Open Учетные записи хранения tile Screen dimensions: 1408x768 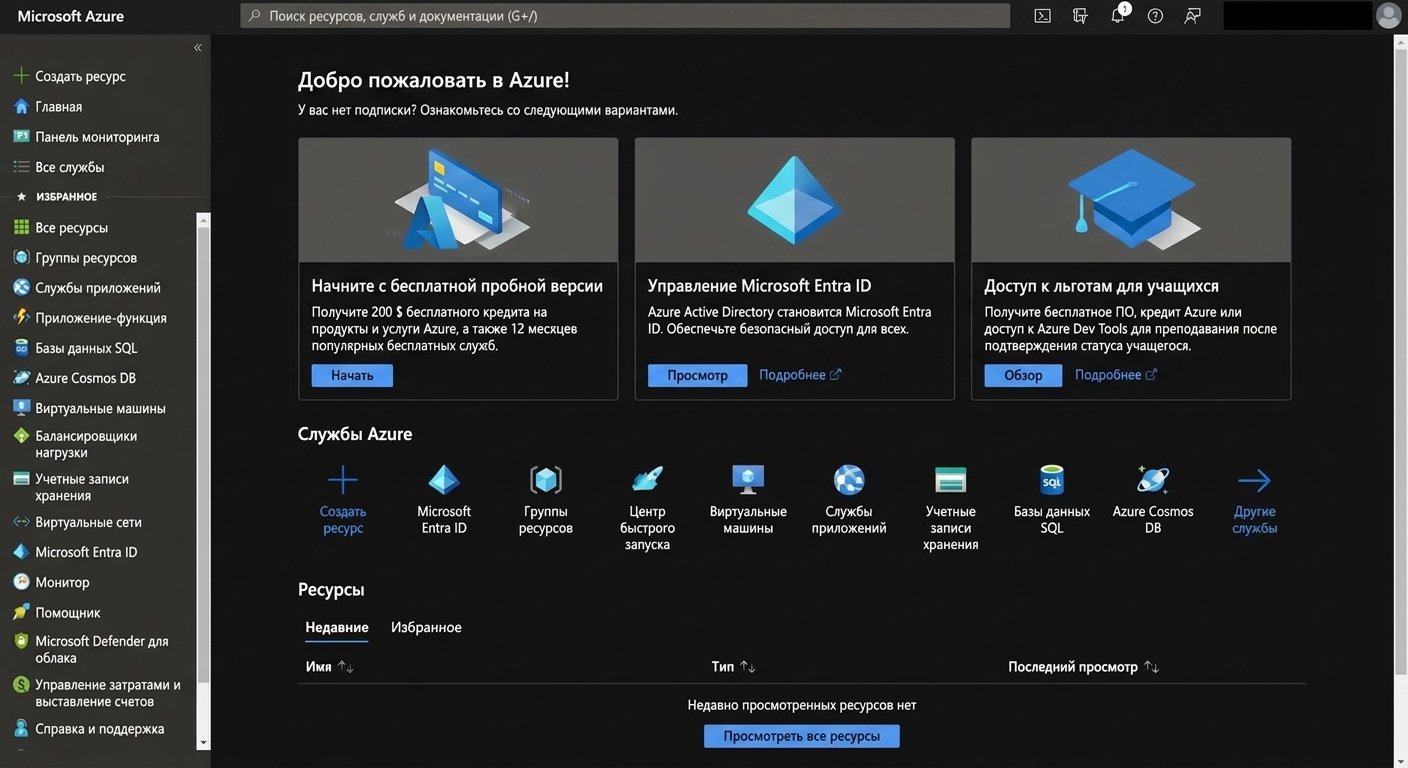tap(950, 508)
